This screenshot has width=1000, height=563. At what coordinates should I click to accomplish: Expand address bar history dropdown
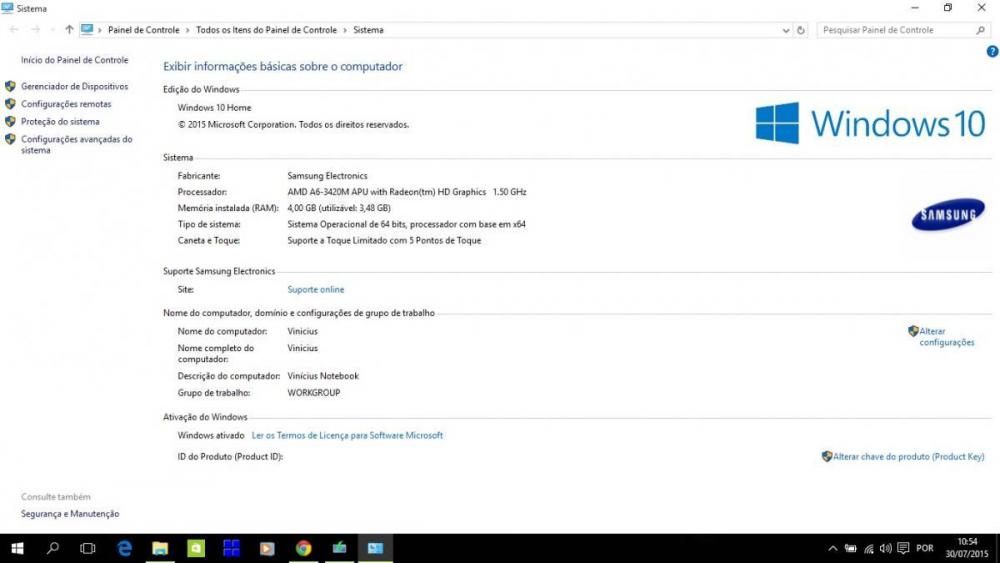[787, 30]
